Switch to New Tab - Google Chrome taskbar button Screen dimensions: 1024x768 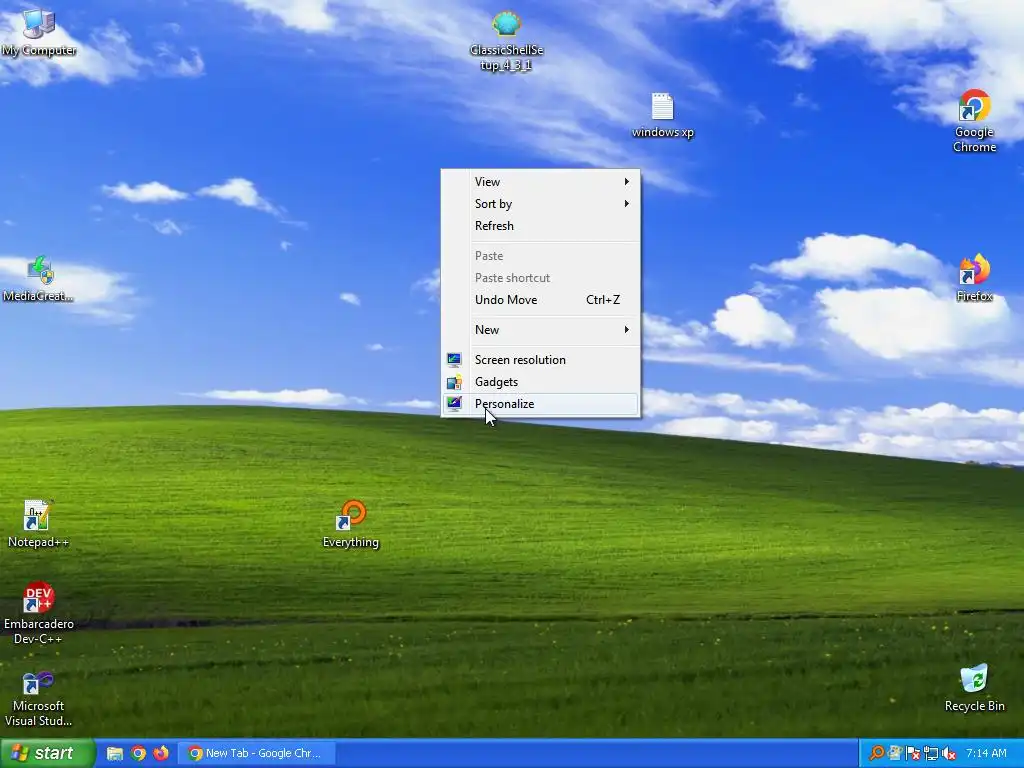tap(259, 754)
